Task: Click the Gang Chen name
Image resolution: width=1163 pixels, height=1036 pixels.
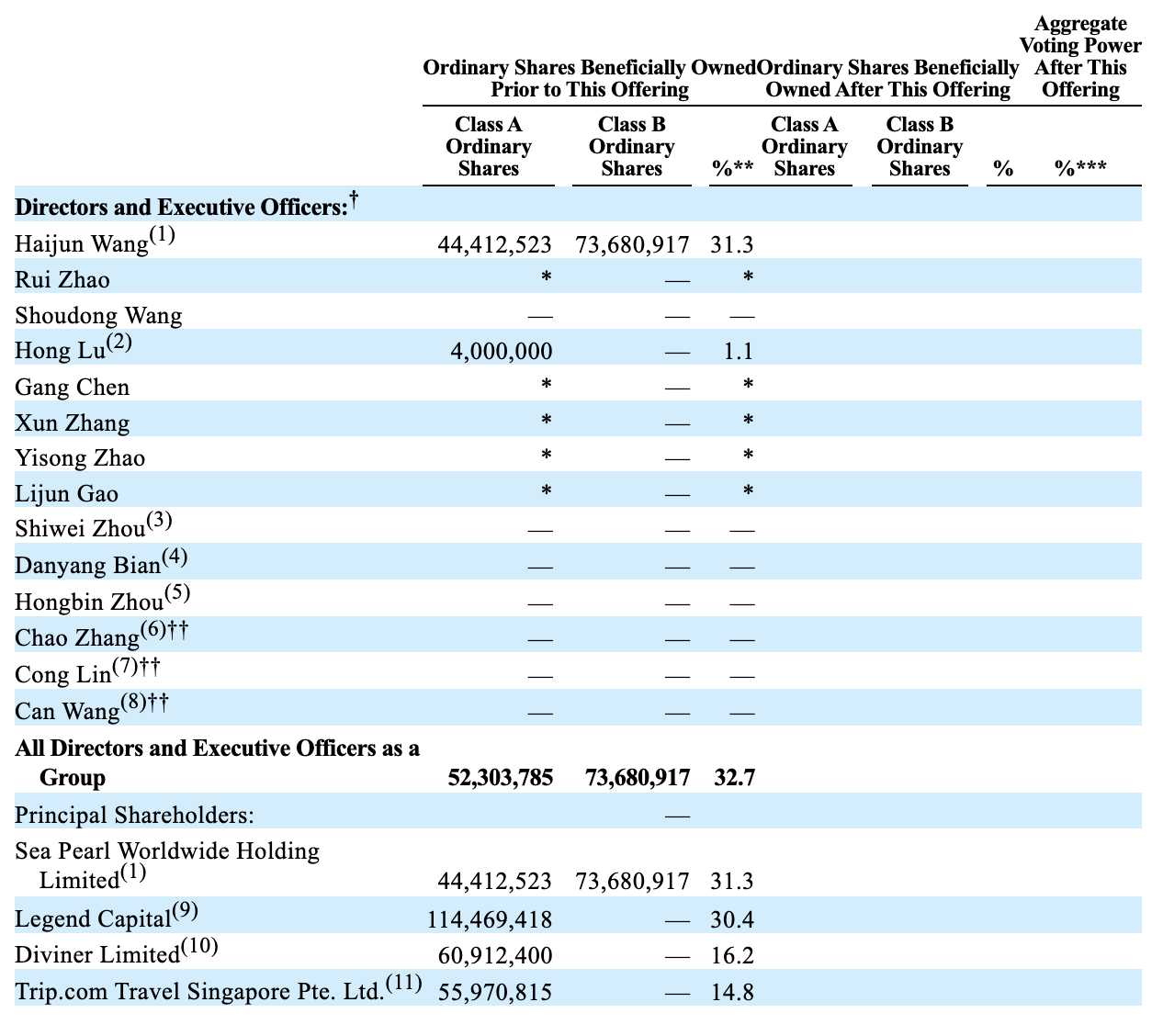Action: coord(73,388)
